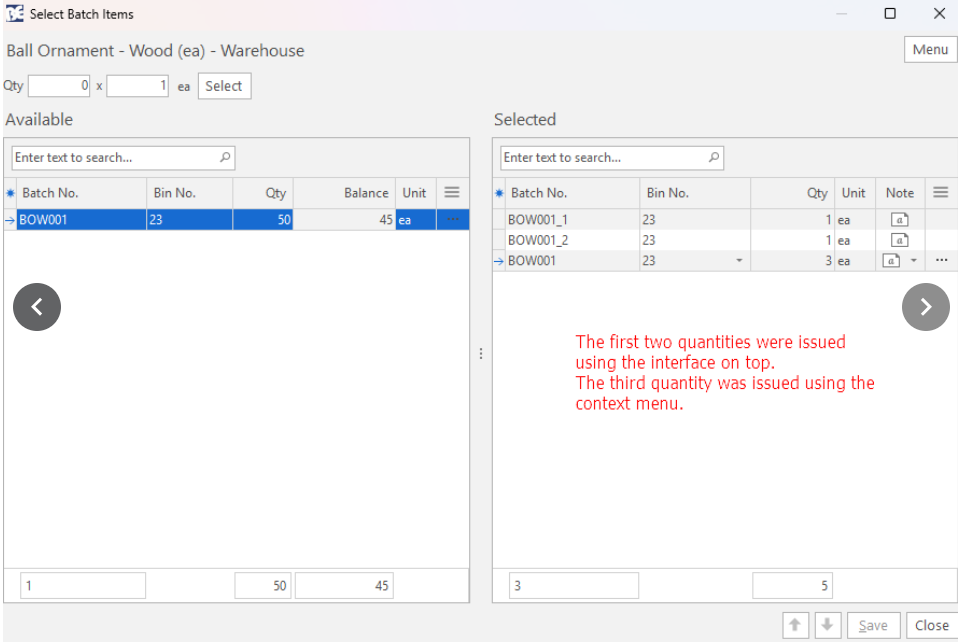Sort Selected by Bin No. header
Viewport: 958px width, 642px height.
695,193
